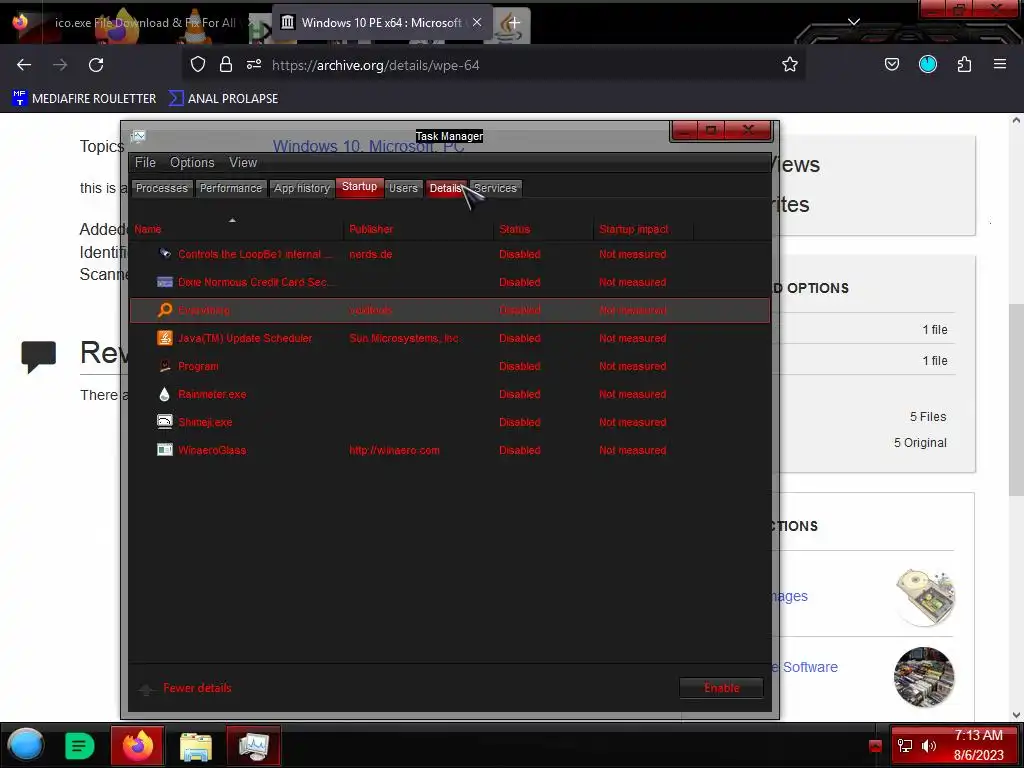The height and width of the screenshot is (768, 1024).
Task: Sort by the Publisher column header
Action: 419,229
